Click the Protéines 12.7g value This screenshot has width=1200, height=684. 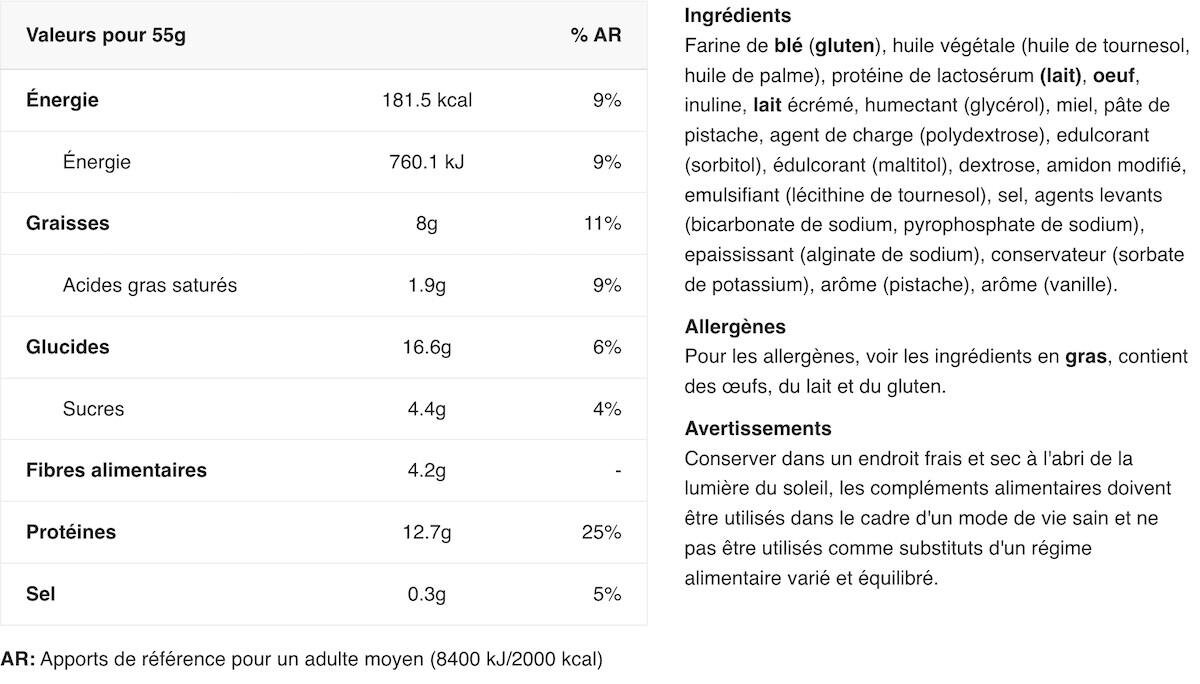427,532
